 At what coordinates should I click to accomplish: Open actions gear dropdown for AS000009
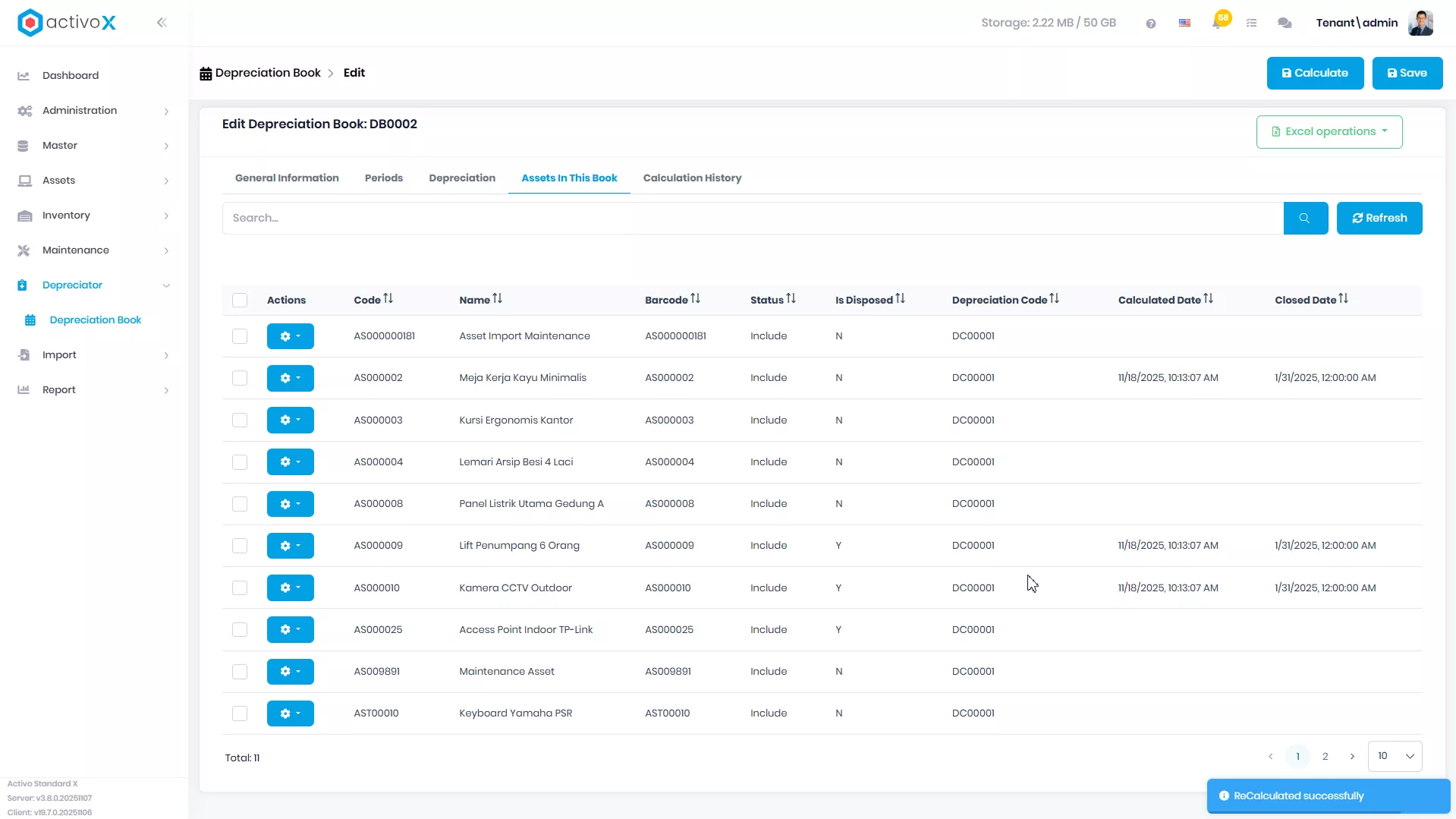click(290, 546)
